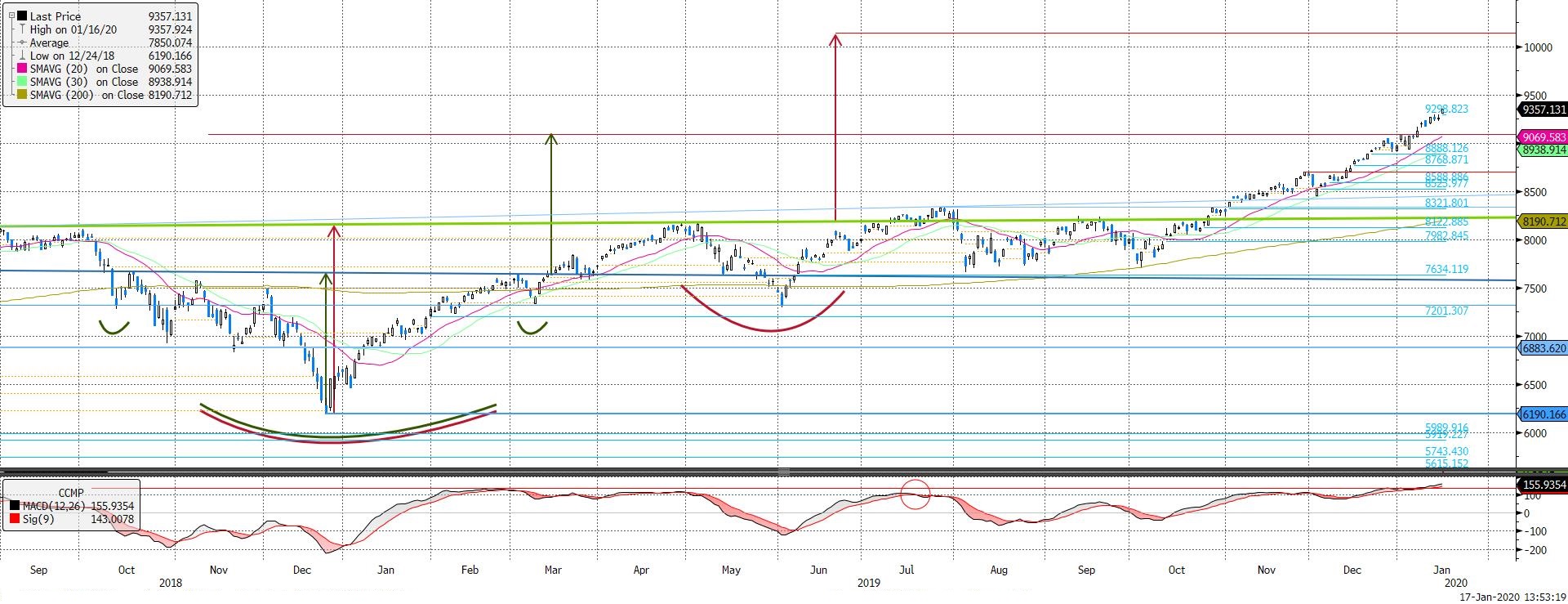Click the magenta SMAVG (20) color swatch
This screenshot has width=1568, height=604.
click(x=21, y=69)
